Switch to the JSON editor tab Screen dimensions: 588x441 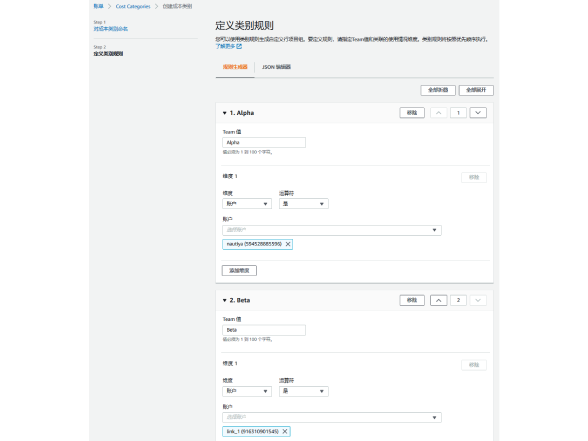[276, 67]
